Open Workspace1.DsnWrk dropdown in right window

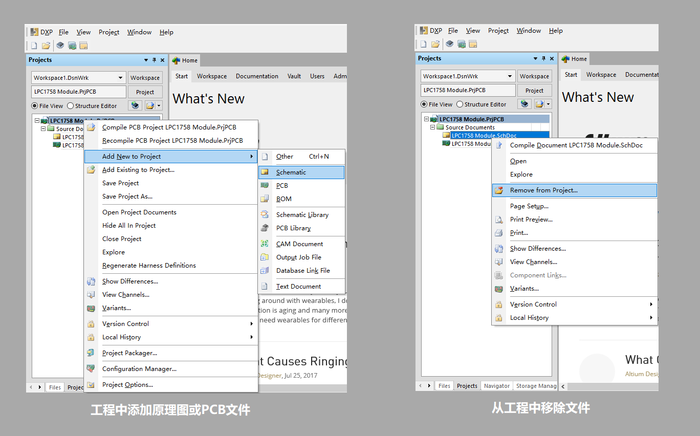click(509, 76)
